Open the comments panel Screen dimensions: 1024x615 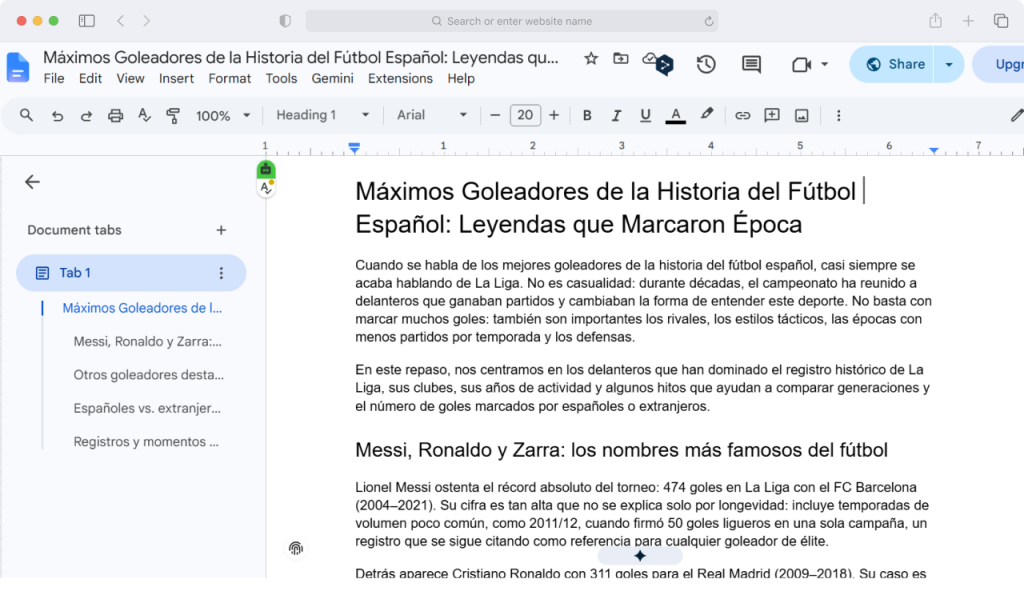coord(751,64)
